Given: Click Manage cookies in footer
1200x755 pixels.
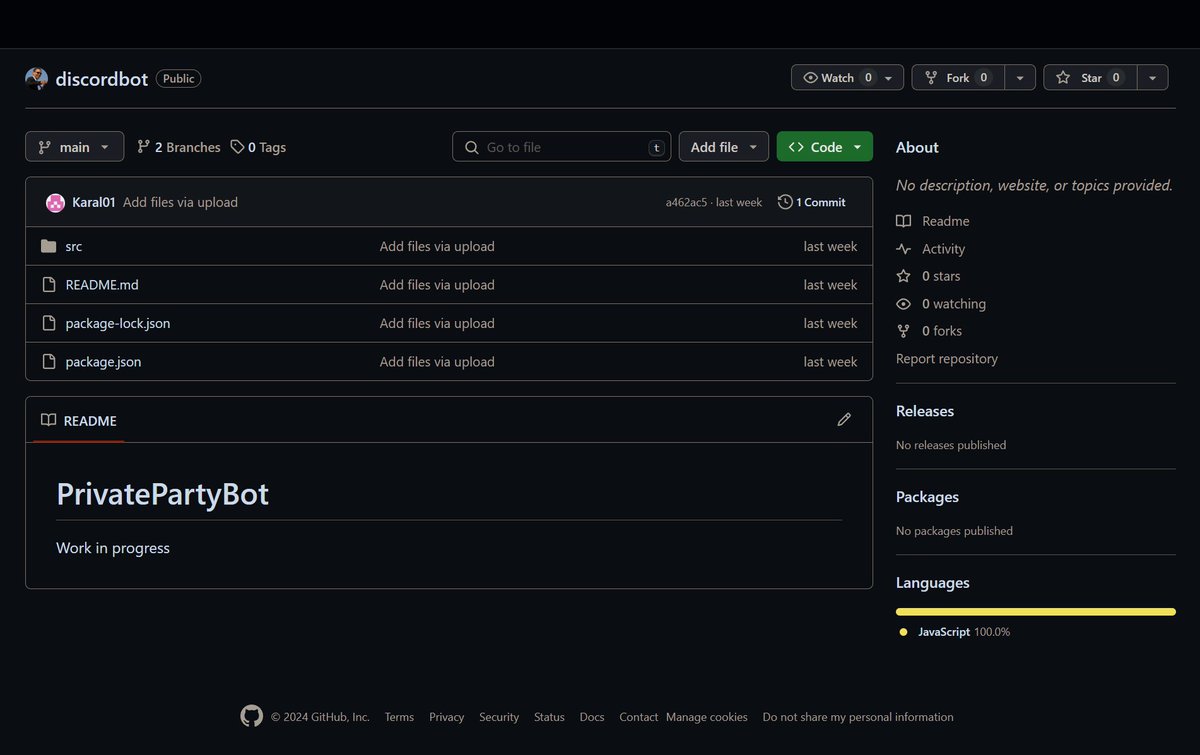Looking at the screenshot, I should [707, 717].
